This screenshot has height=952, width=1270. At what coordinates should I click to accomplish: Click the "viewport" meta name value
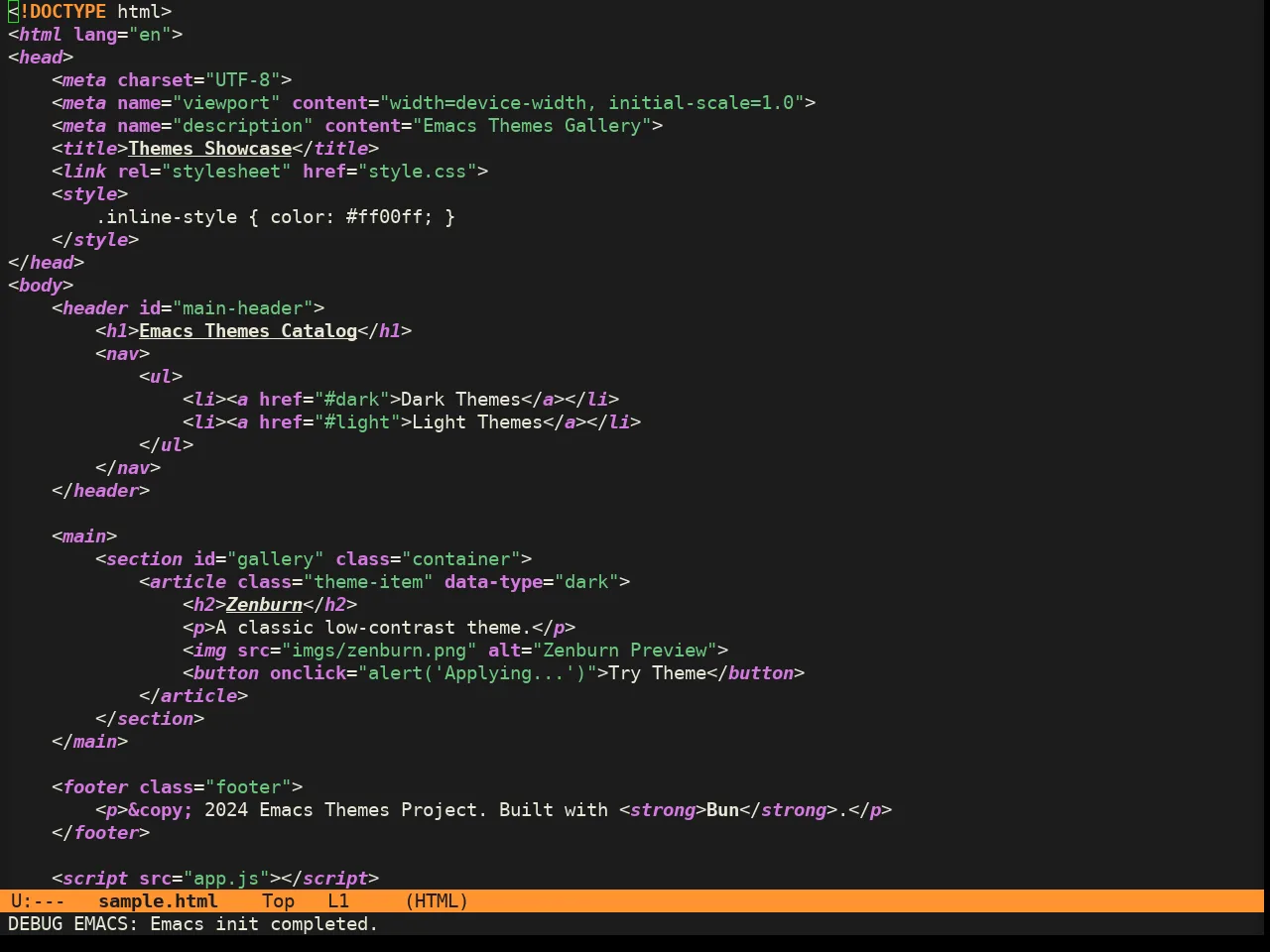226,103
